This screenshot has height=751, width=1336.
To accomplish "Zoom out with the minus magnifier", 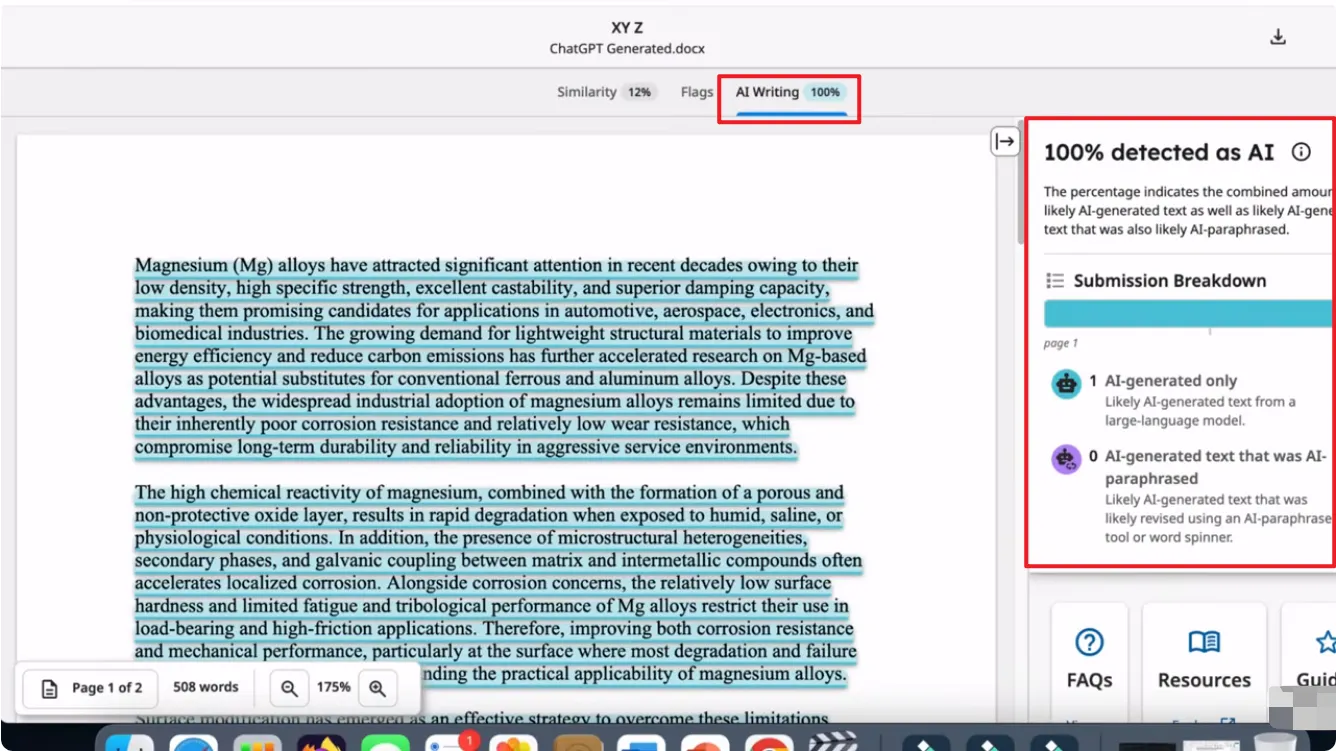I will tap(290, 687).
